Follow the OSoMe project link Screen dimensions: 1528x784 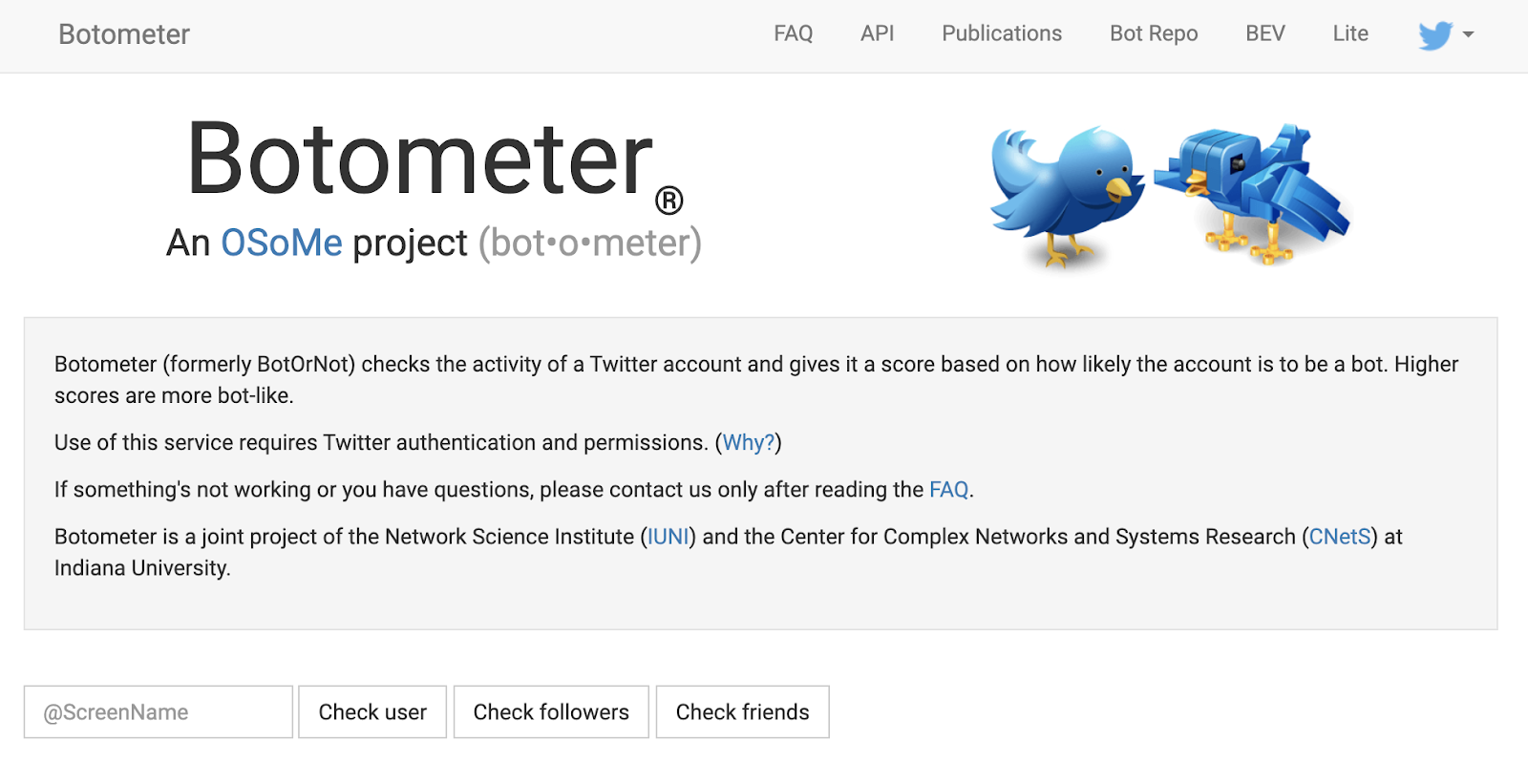[x=282, y=244]
